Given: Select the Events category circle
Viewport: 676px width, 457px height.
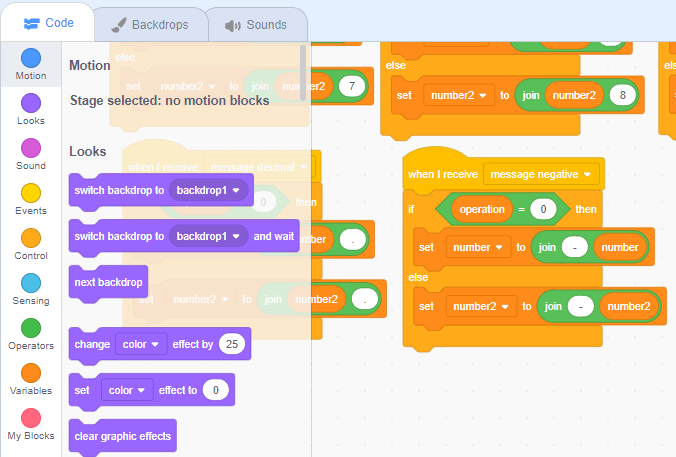Looking at the screenshot, I should [x=31, y=193].
